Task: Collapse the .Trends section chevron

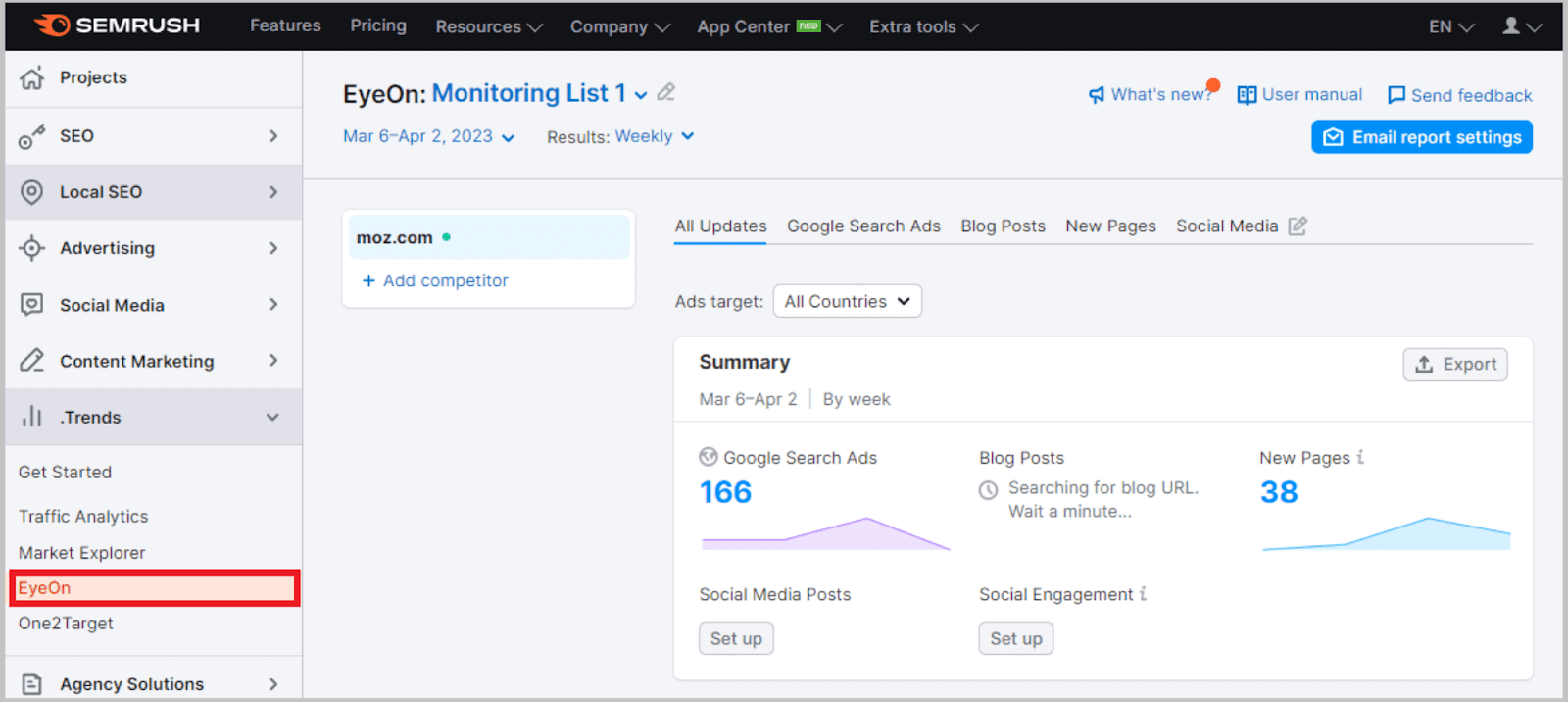Action: (x=272, y=417)
